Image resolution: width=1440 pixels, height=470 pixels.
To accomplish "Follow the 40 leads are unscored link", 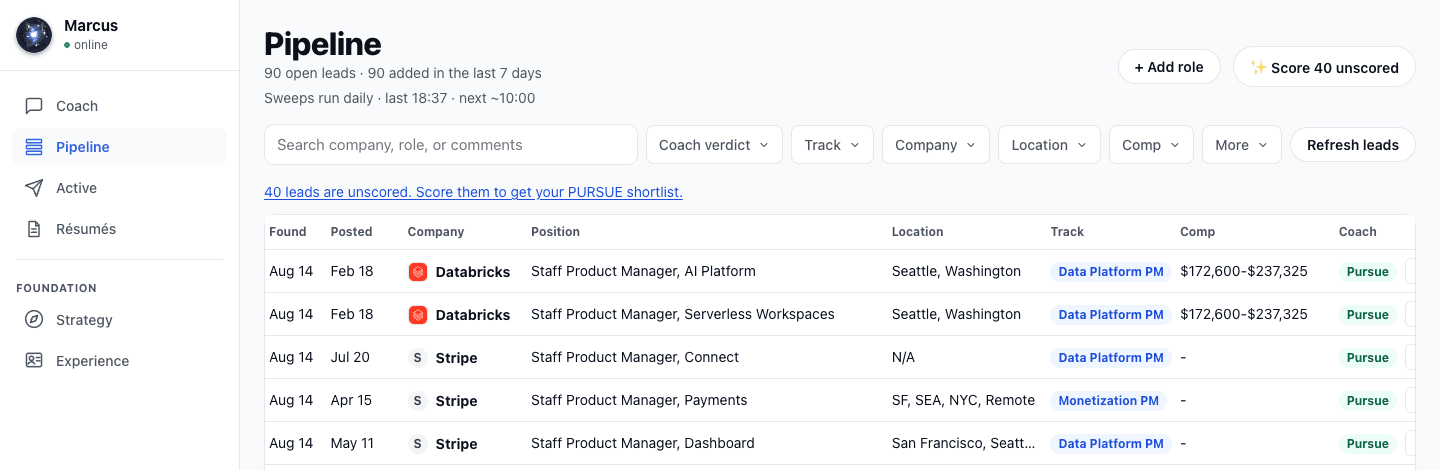I will (473, 192).
